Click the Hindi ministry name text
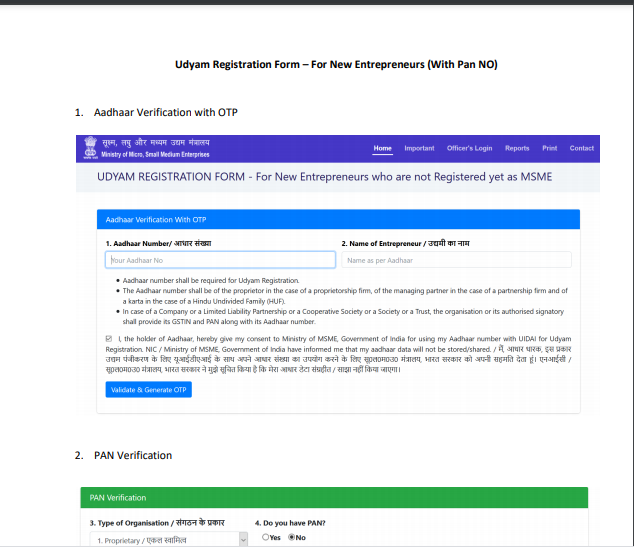634x547 pixels. (156, 143)
